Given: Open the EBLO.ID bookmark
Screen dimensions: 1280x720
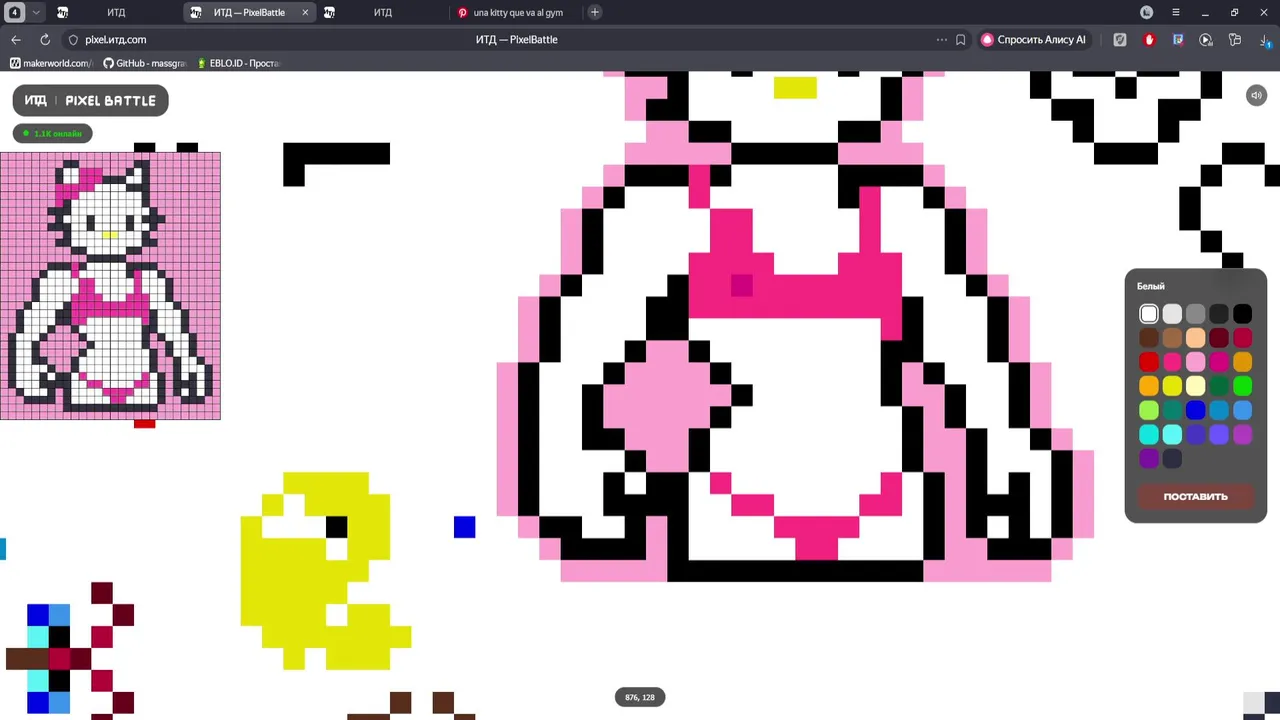Looking at the screenshot, I should [239, 63].
